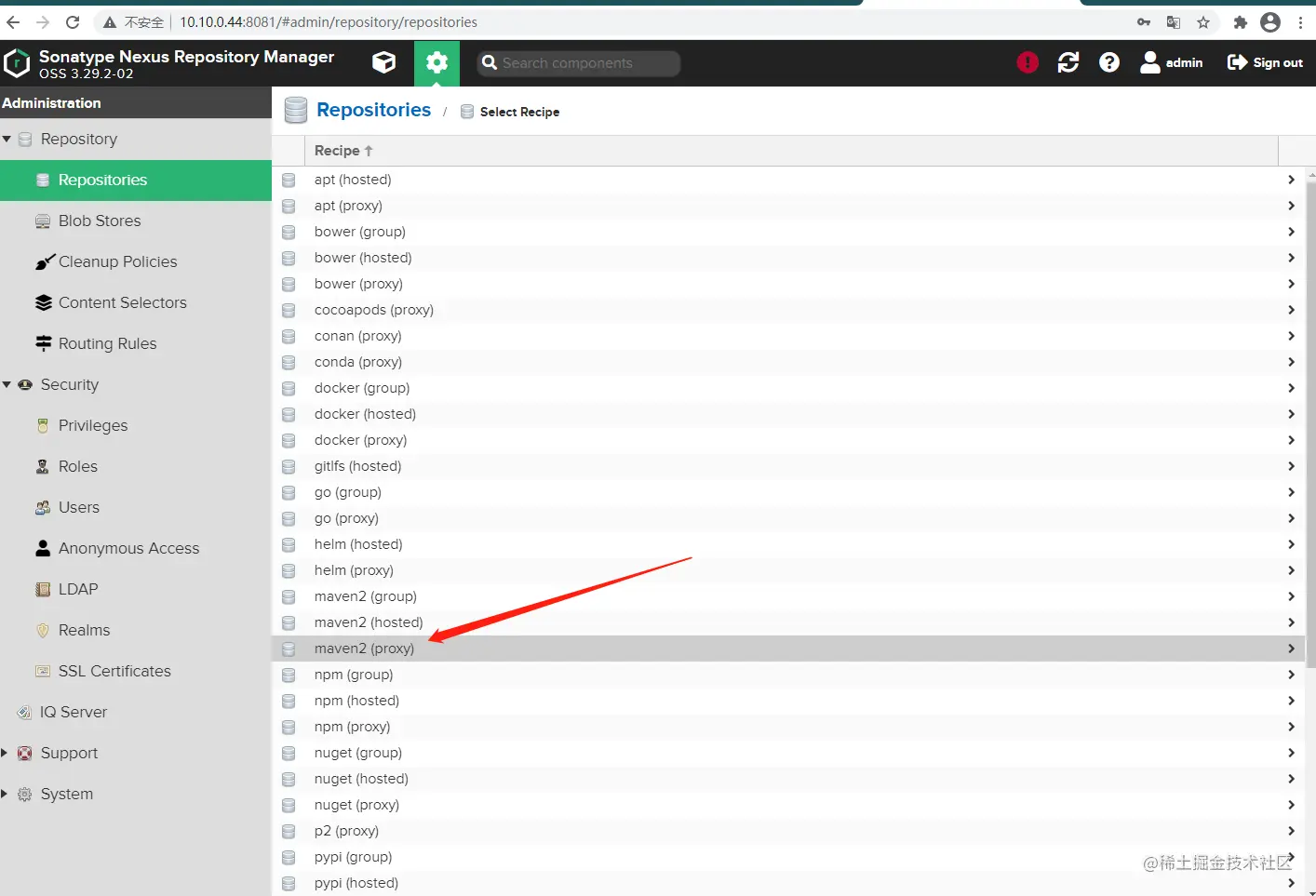Click the Sonatype Nexus logo icon
This screenshot has width=1316, height=896.
(x=17, y=63)
